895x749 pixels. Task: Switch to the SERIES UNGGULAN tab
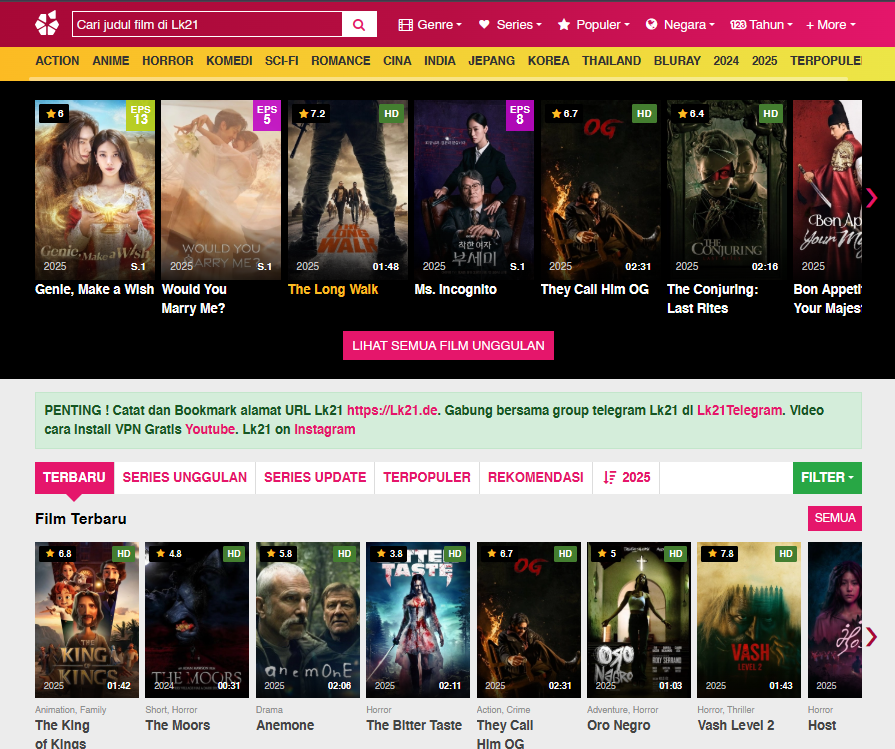(185, 477)
